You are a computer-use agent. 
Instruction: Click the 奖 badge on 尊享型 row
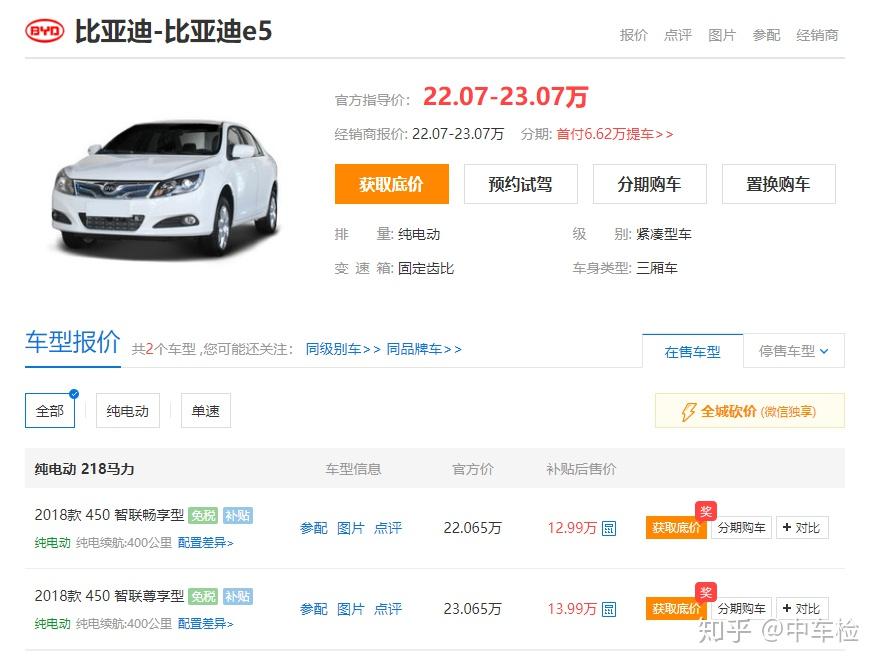[706, 592]
